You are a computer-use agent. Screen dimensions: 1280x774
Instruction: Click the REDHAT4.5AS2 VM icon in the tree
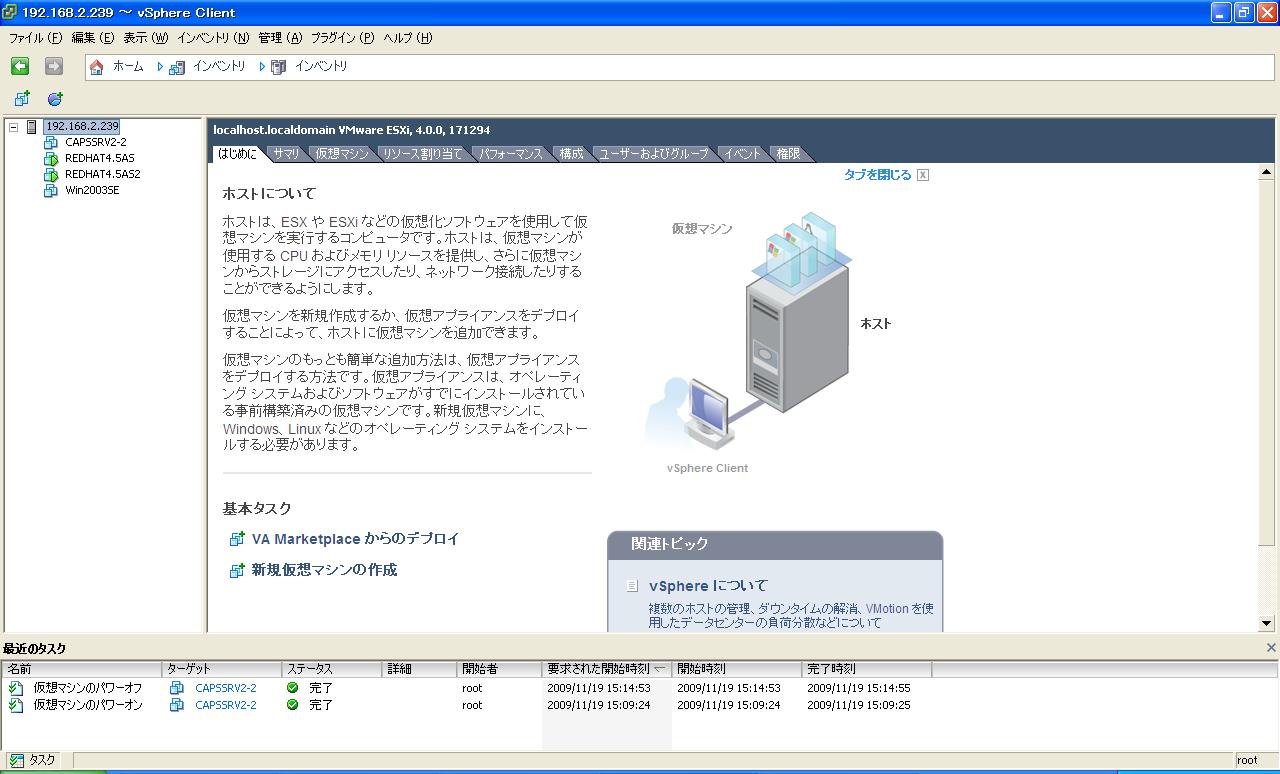pos(51,174)
